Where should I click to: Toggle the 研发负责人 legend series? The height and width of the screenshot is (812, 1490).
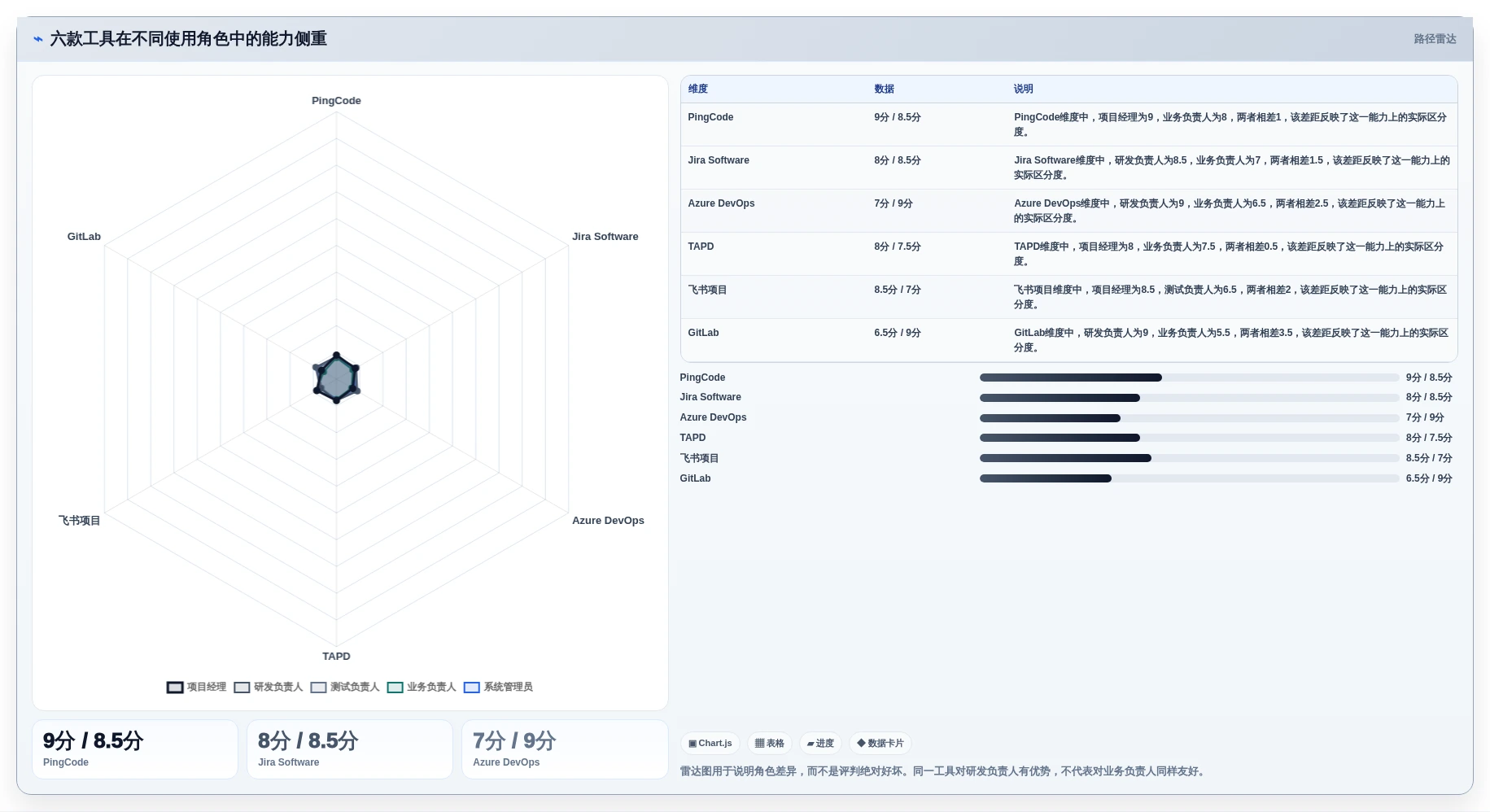(x=268, y=688)
